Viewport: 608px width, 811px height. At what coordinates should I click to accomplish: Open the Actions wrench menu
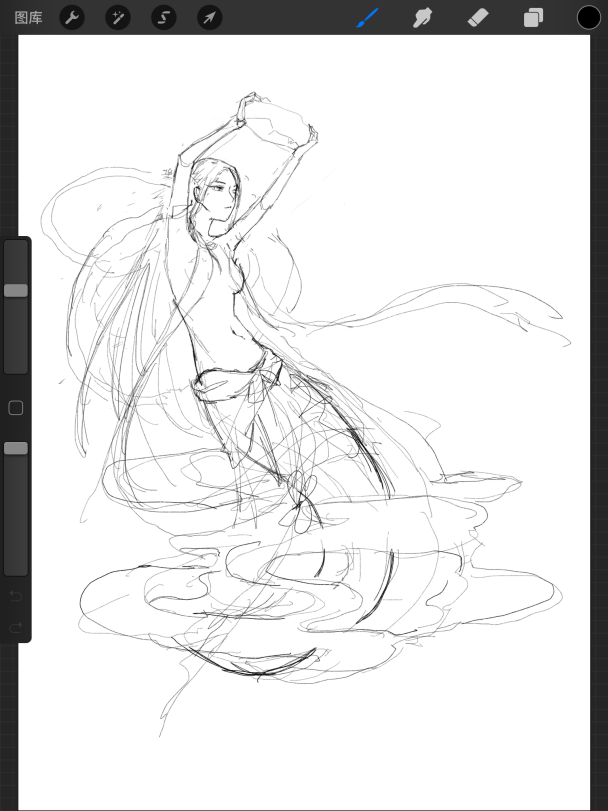pyautogui.click(x=72, y=18)
